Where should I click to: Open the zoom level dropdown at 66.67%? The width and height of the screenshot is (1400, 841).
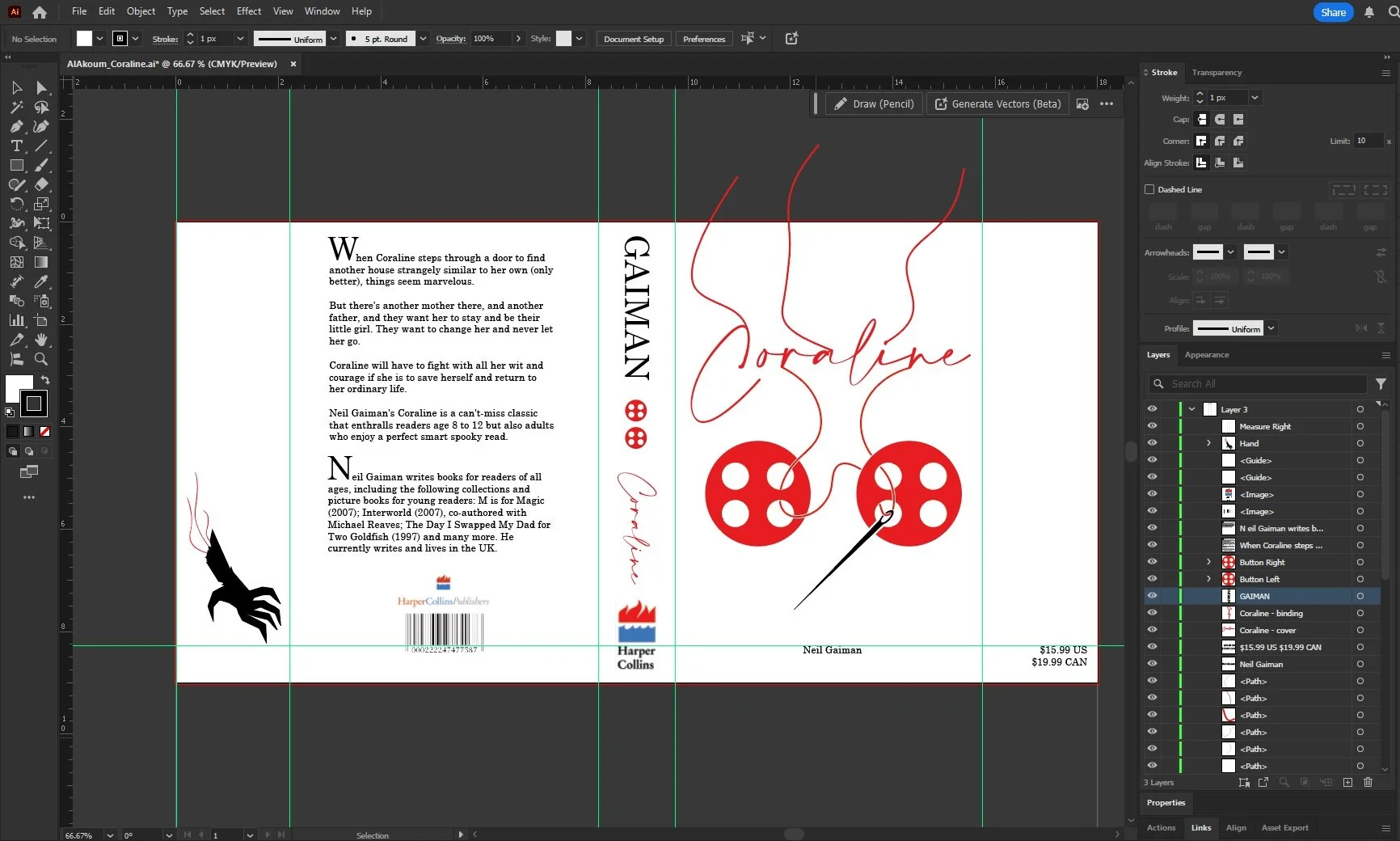110,835
